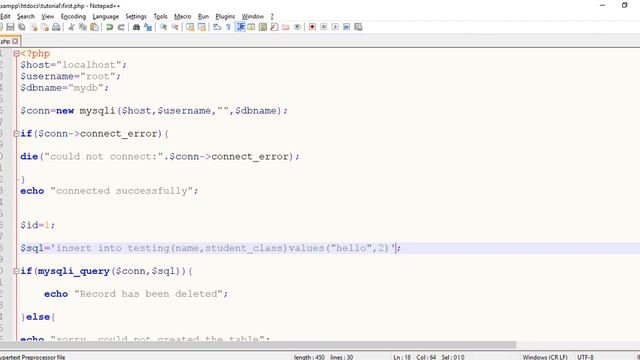Click the $username="root"; code line
640x360 pixels.
click(71, 76)
